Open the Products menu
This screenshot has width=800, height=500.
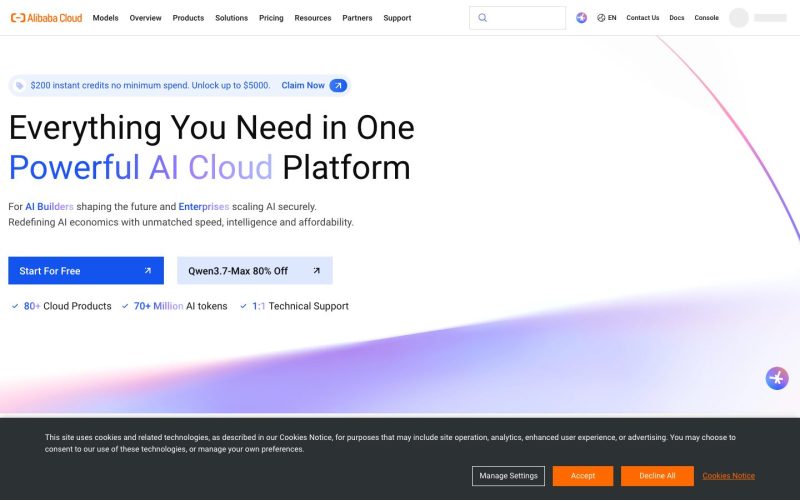(188, 18)
